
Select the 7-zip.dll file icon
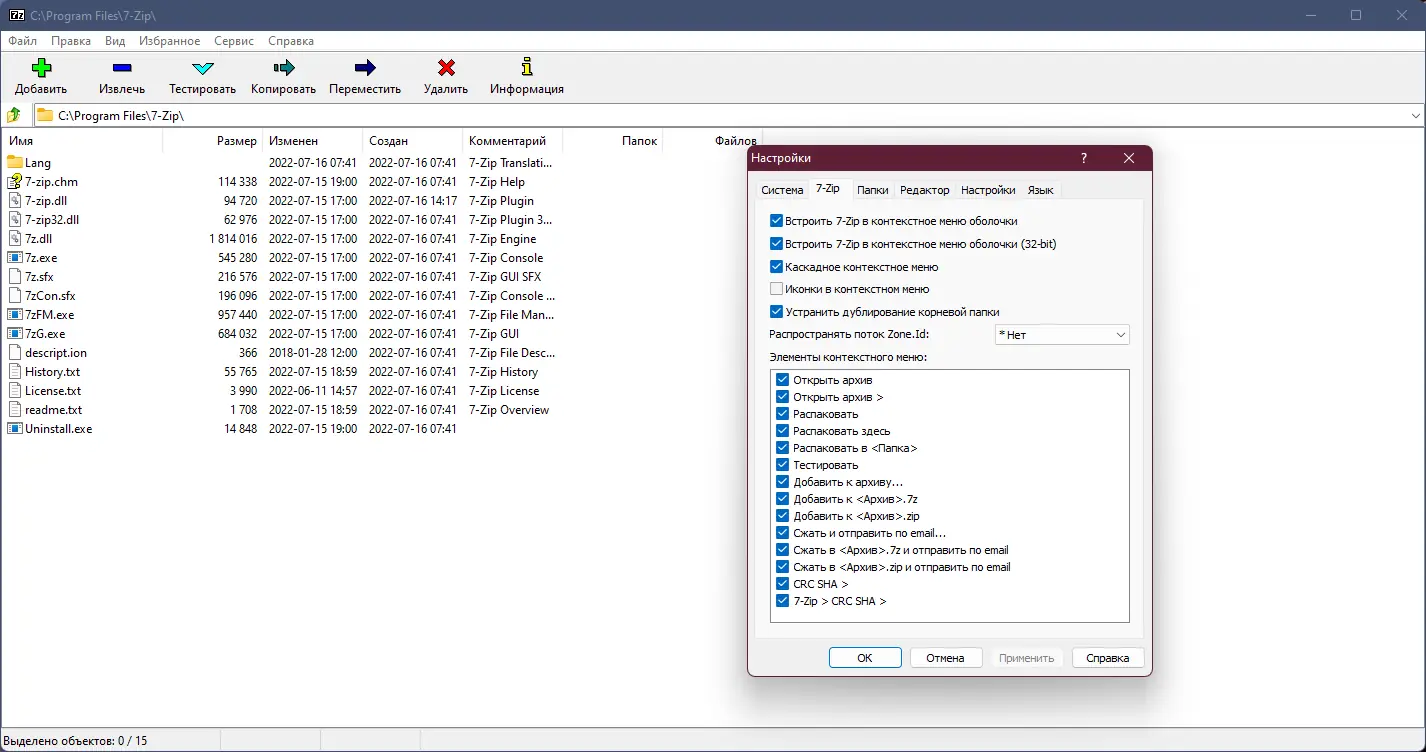pos(15,201)
